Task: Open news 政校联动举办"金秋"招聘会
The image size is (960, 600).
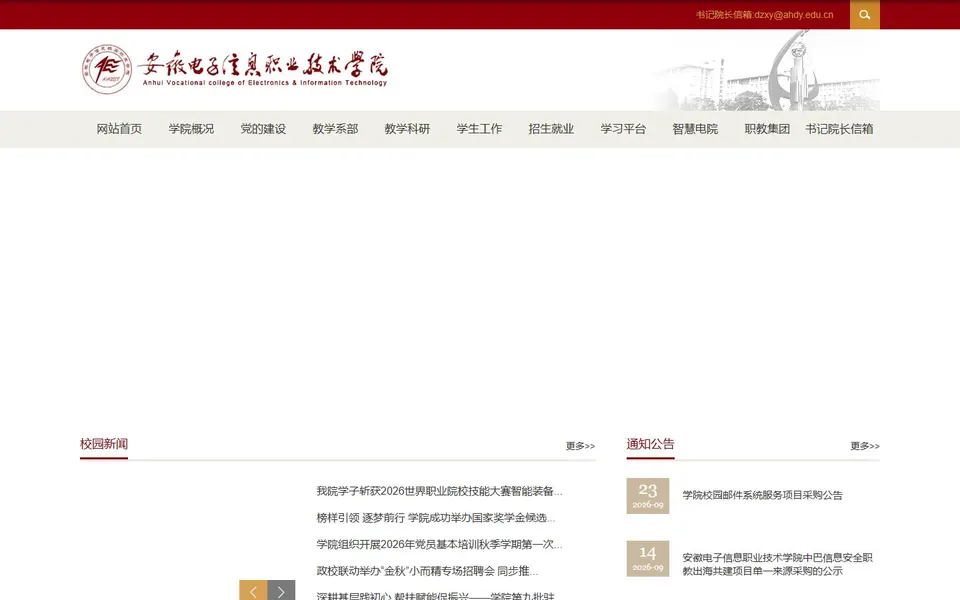Action: pyautogui.click(x=427, y=571)
